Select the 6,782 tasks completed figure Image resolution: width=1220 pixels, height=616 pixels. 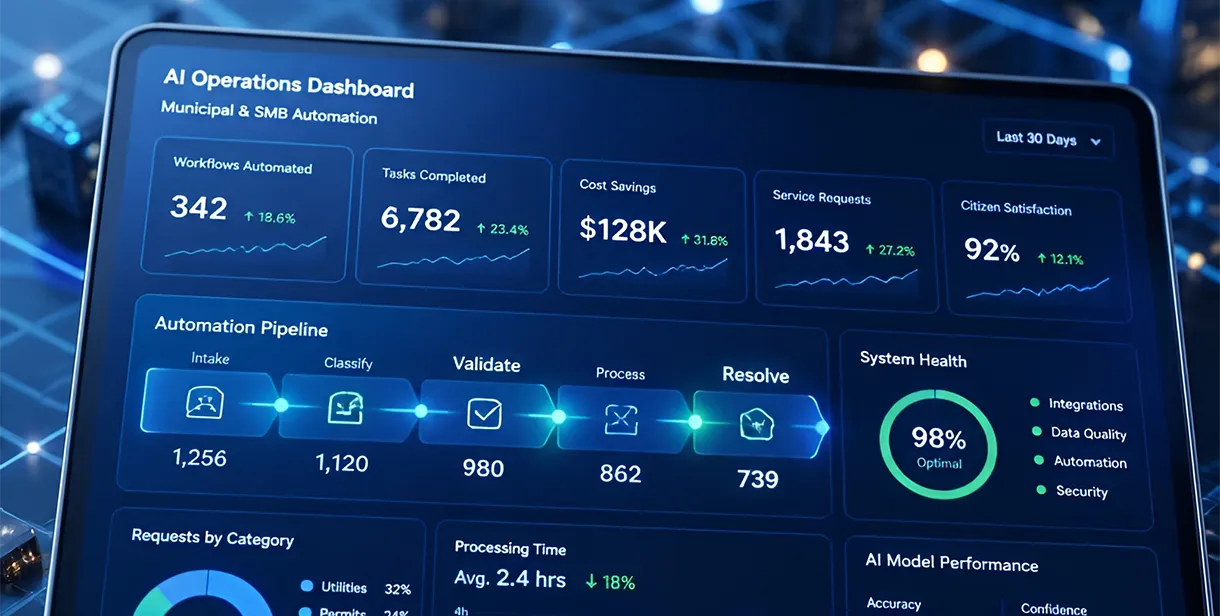421,219
